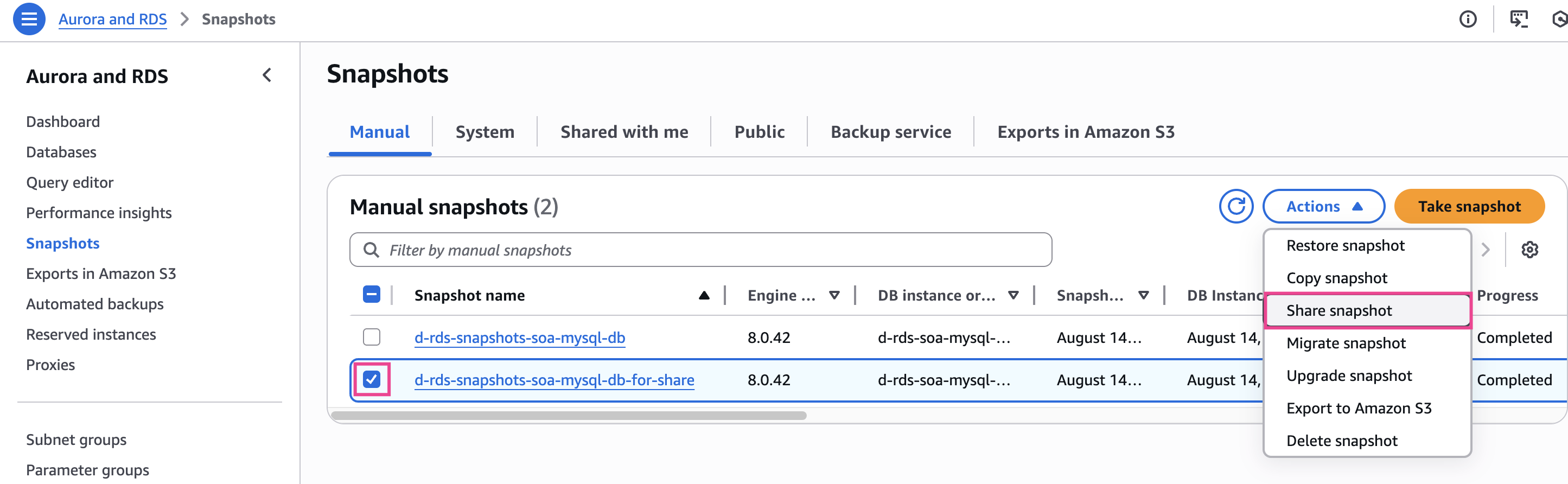Sort by Engine version column arrow
The width and height of the screenshot is (1568, 484).
point(834,295)
